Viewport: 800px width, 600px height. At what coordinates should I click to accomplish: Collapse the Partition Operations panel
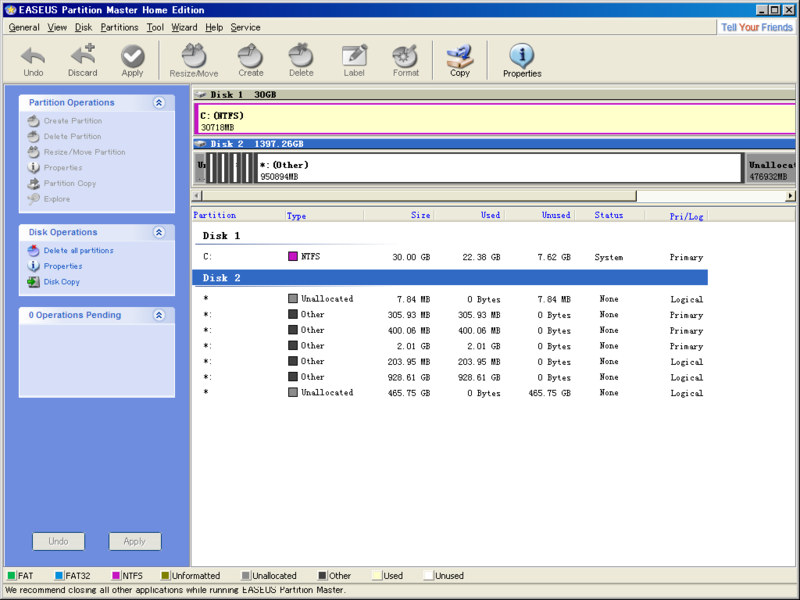[x=159, y=103]
